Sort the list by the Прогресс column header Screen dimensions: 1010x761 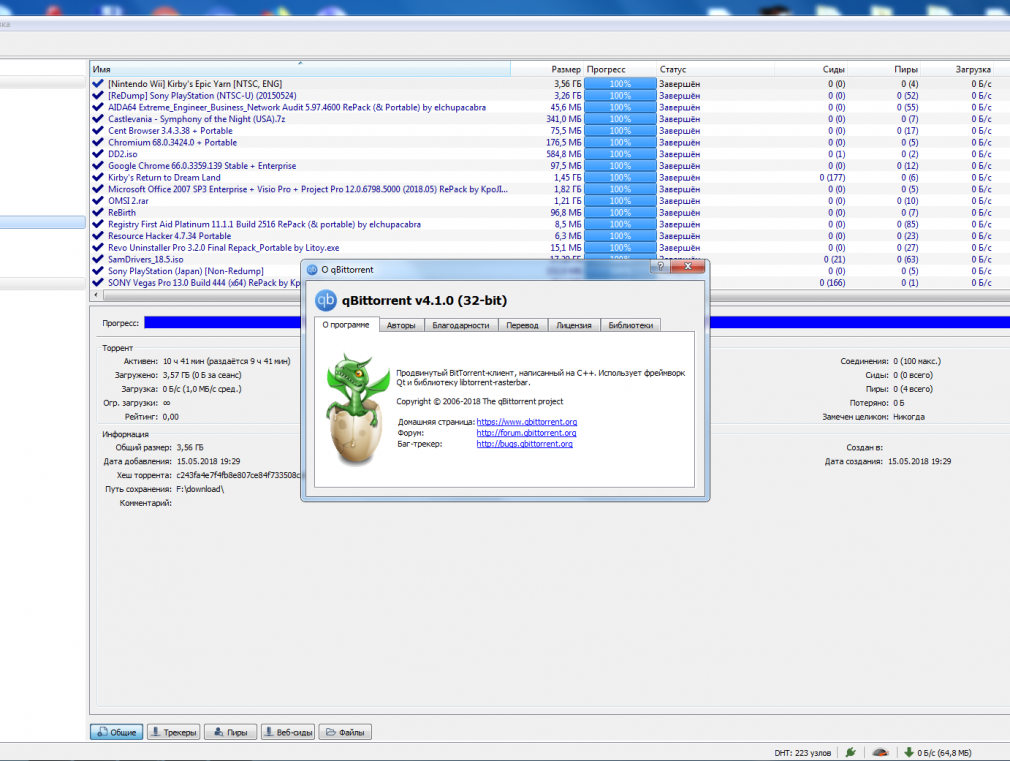[x=620, y=69]
